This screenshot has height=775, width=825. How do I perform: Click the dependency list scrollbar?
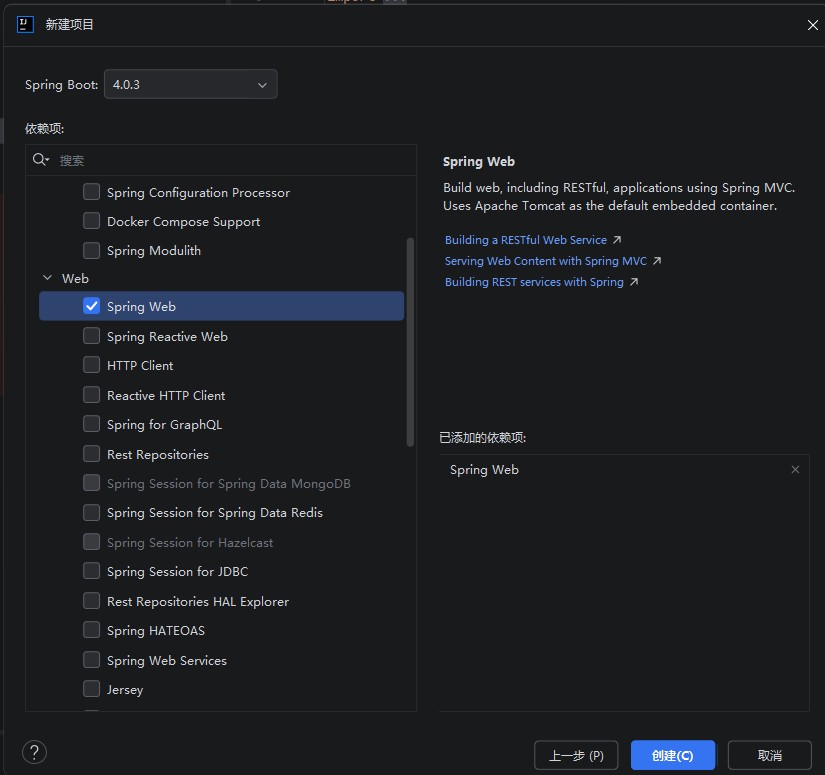coord(410,342)
